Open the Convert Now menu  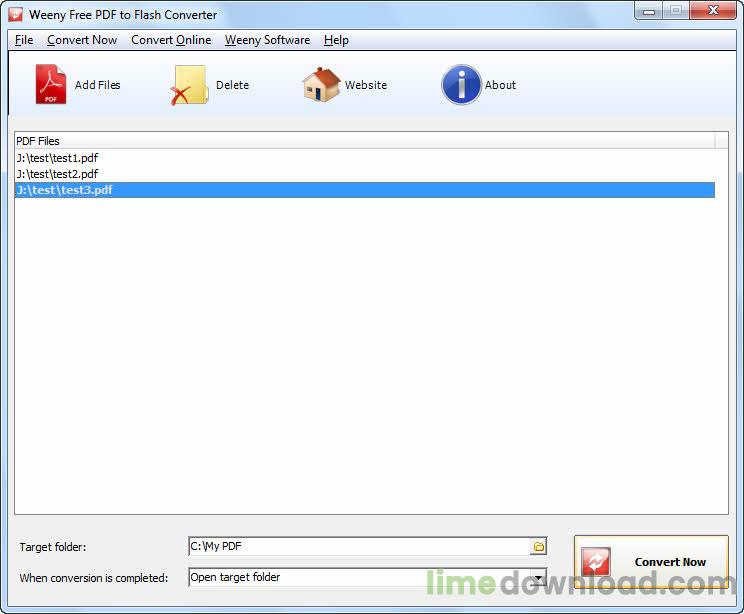click(82, 40)
